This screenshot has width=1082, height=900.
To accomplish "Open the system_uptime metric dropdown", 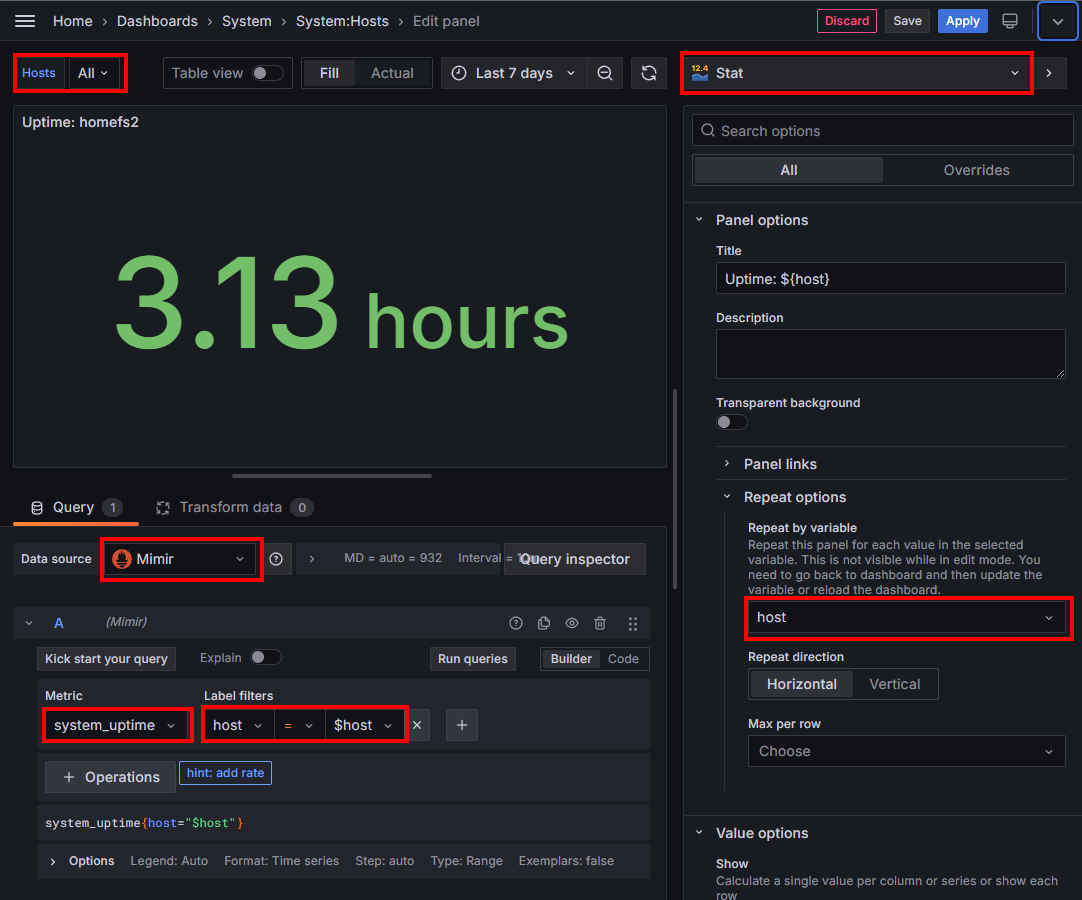I will pos(115,725).
